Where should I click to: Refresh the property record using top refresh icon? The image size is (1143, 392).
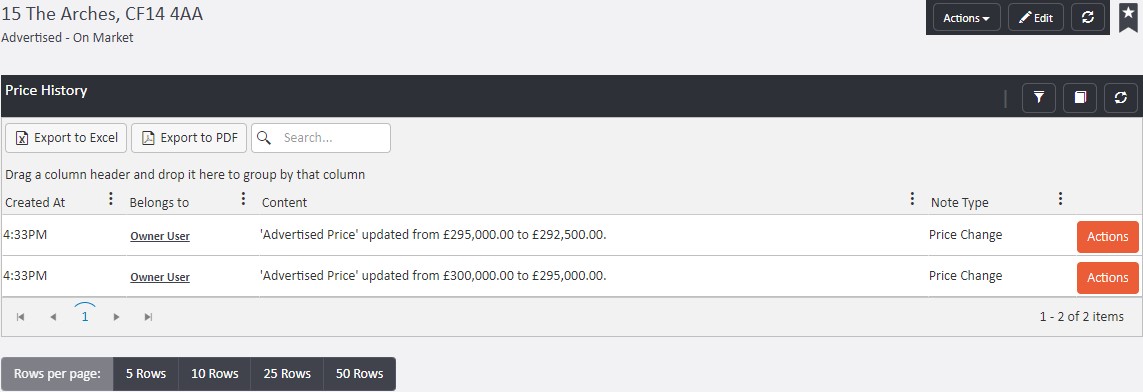click(1088, 17)
